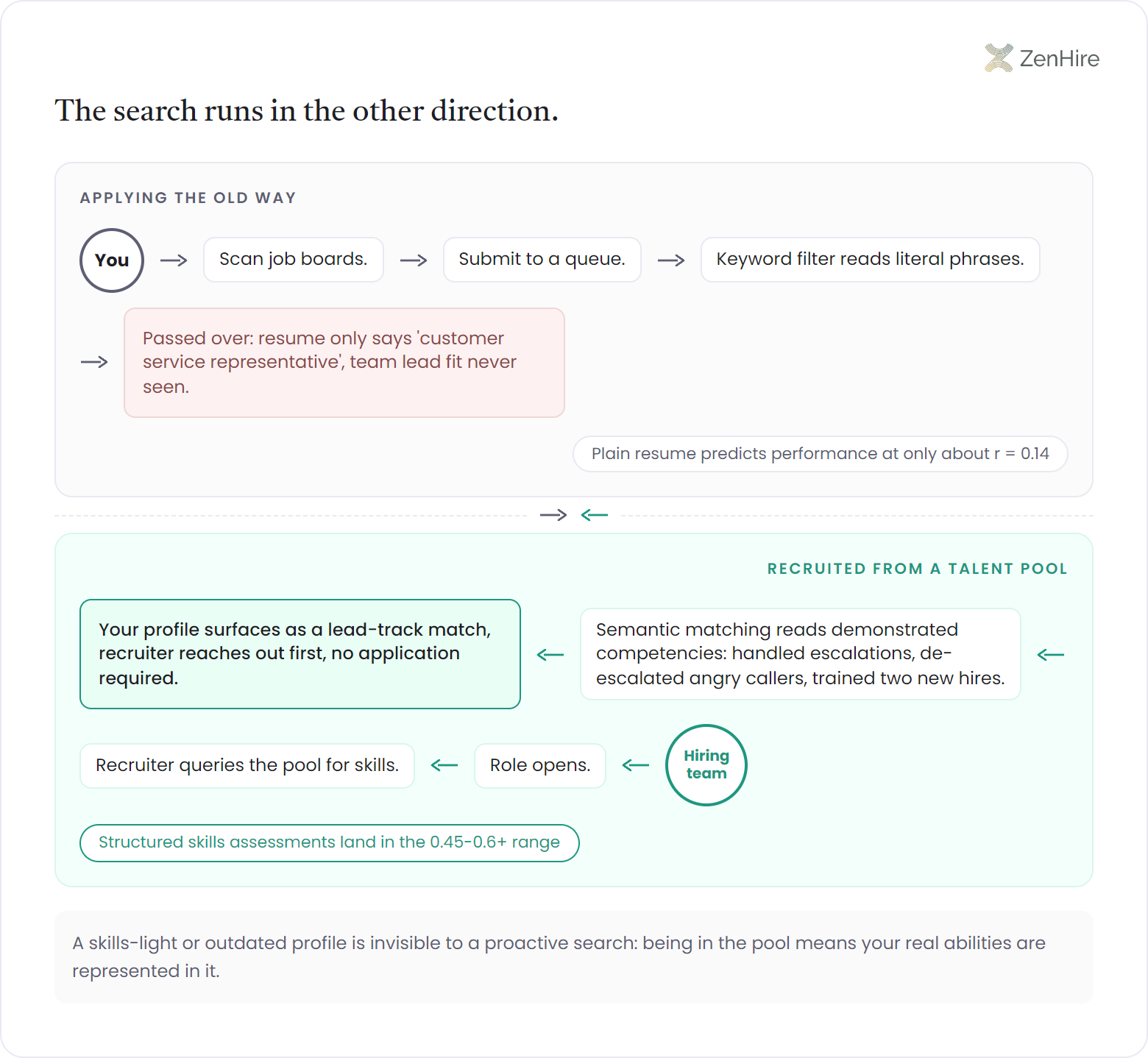Click the 'Your profile surfaces' highlighted box

point(300,654)
